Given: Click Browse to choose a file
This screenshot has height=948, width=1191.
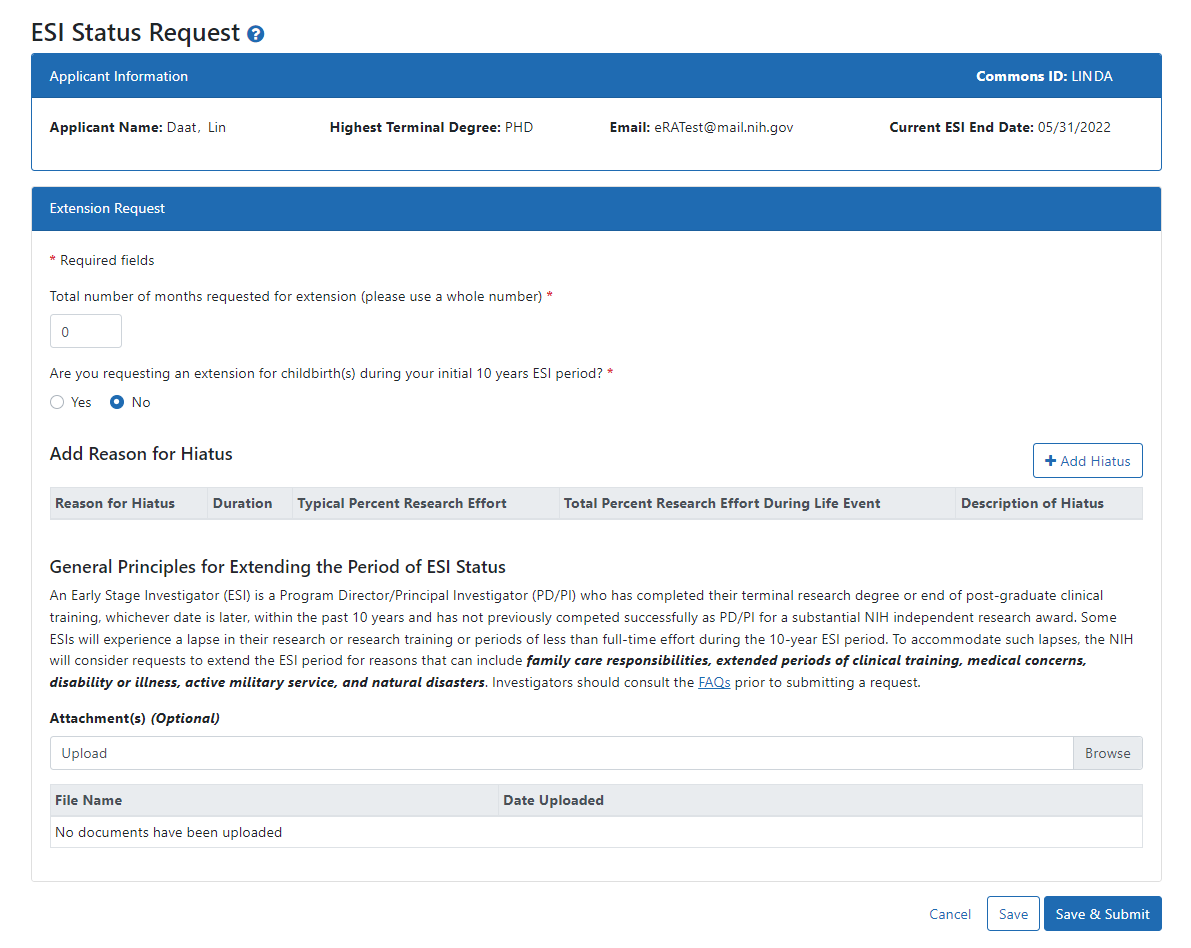Looking at the screenshot, I should pos(1107,753).
